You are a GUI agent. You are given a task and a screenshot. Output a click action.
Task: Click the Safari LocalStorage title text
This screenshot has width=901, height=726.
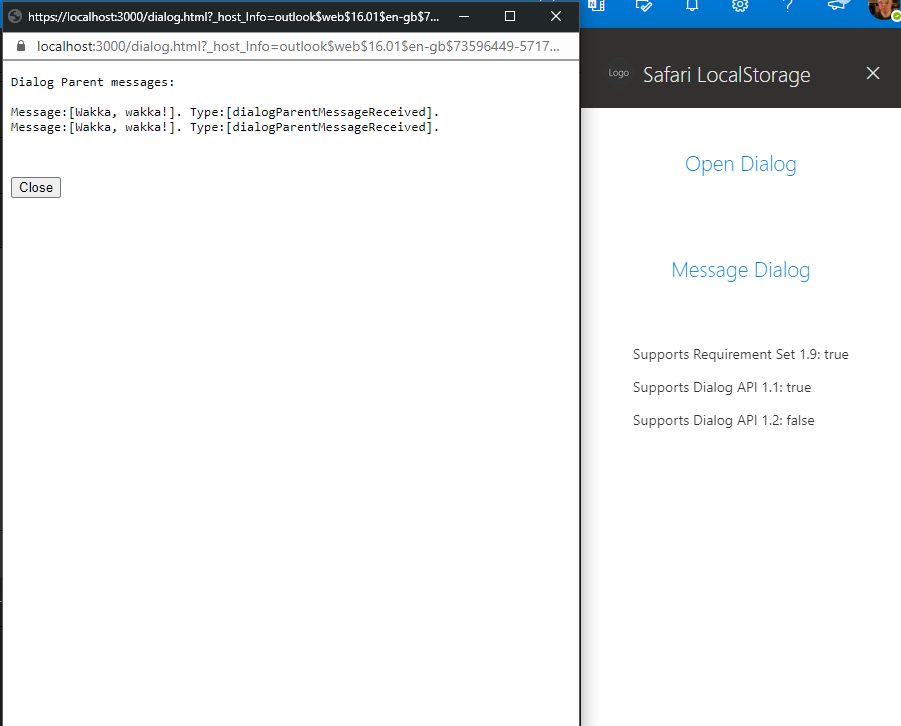727,74
